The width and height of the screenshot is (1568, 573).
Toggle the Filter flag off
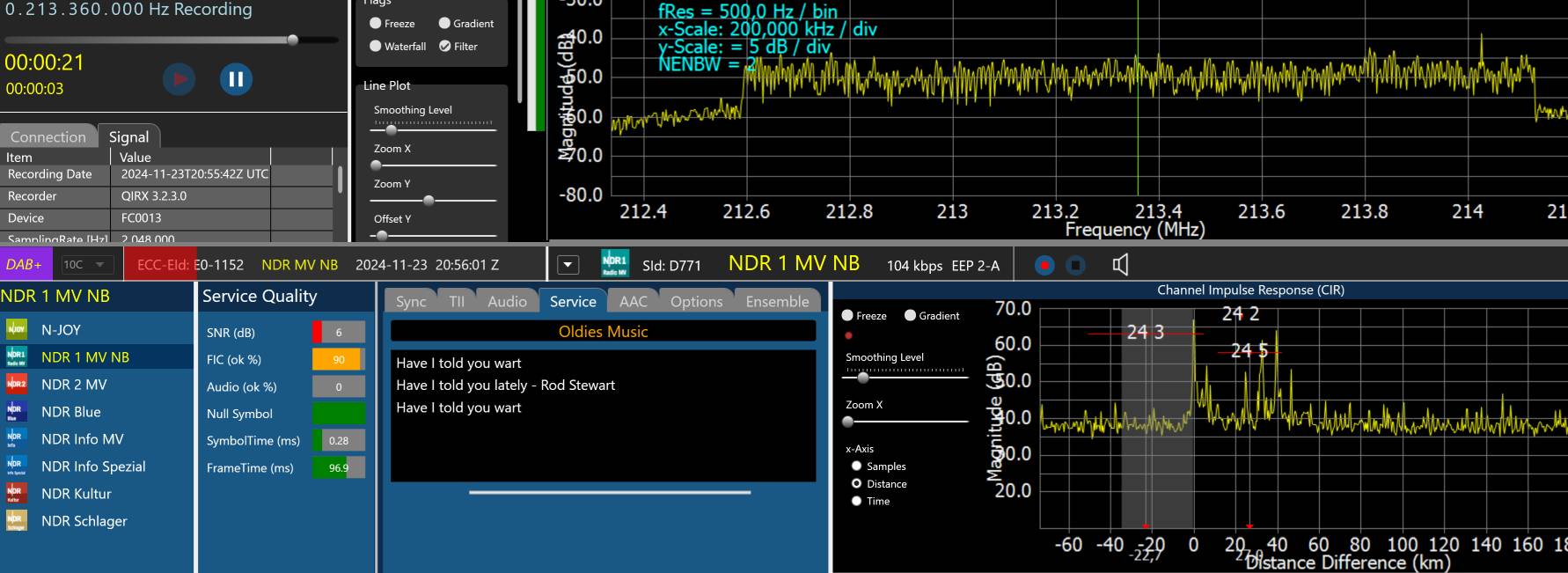pos(445,47)
